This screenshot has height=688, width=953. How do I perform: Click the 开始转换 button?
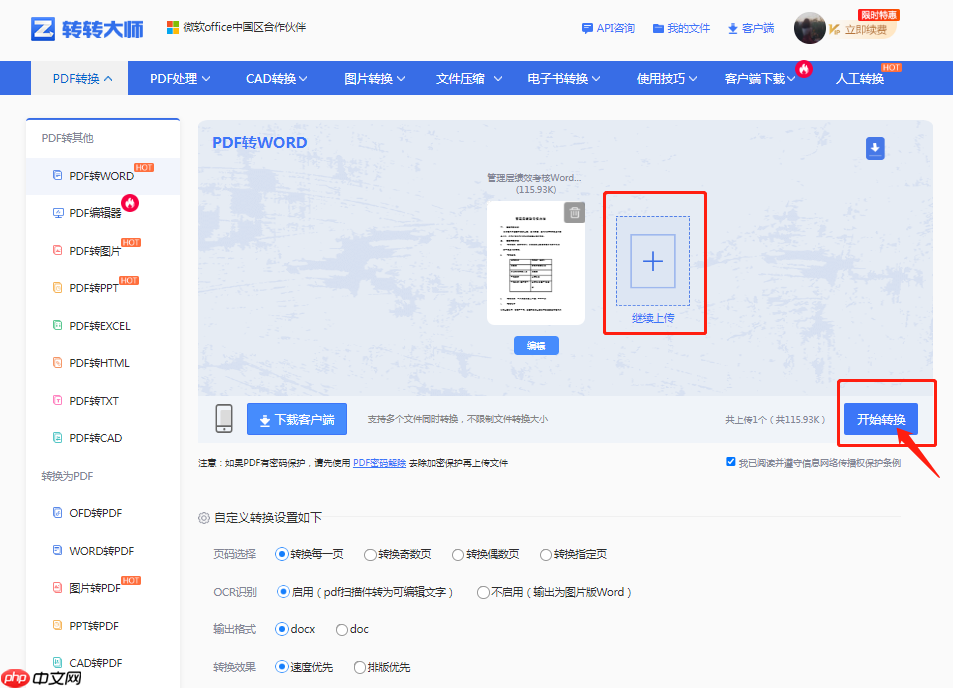tap(881, 419)
